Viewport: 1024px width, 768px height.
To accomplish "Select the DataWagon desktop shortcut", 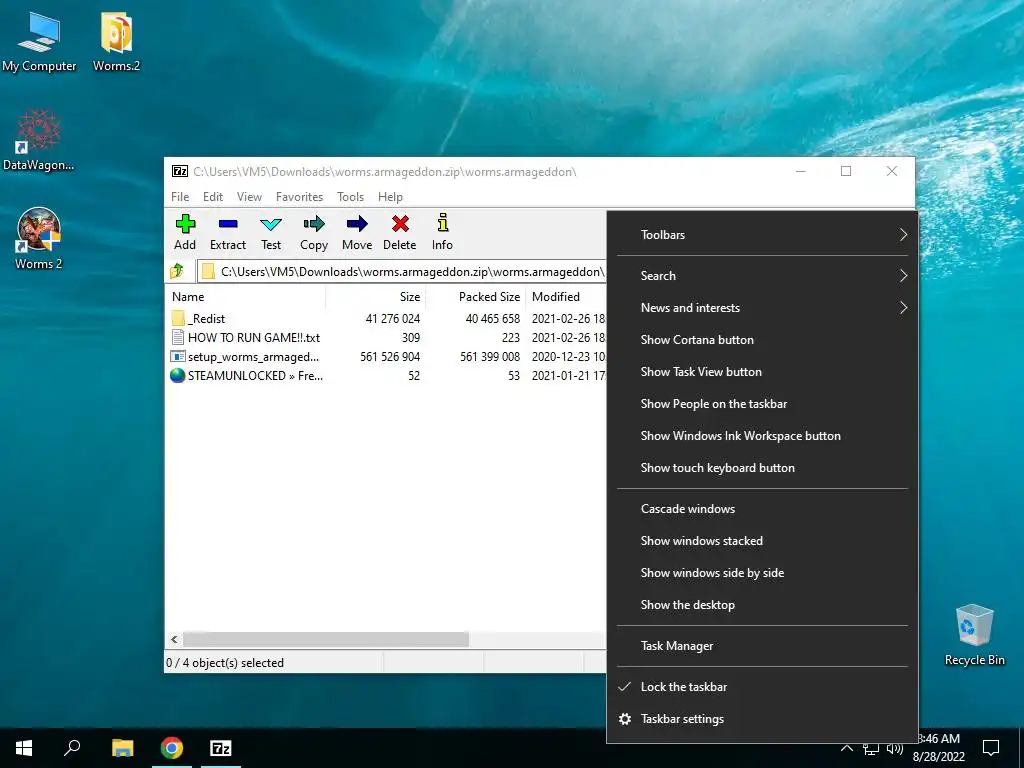I will (x=39, y=140).
